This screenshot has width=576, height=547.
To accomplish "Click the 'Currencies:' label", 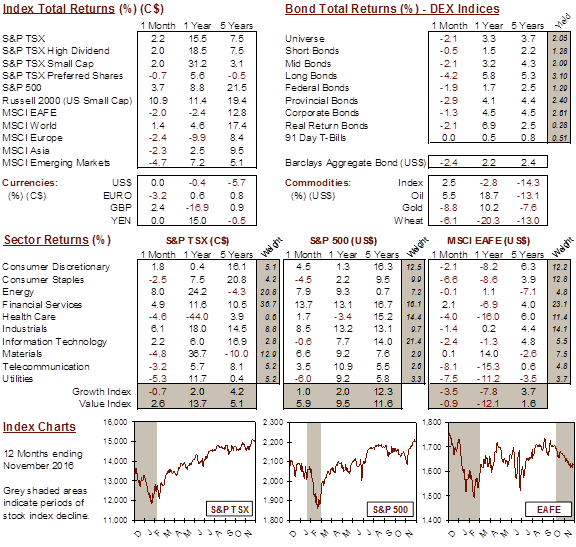I will click(x=30, y=183).
